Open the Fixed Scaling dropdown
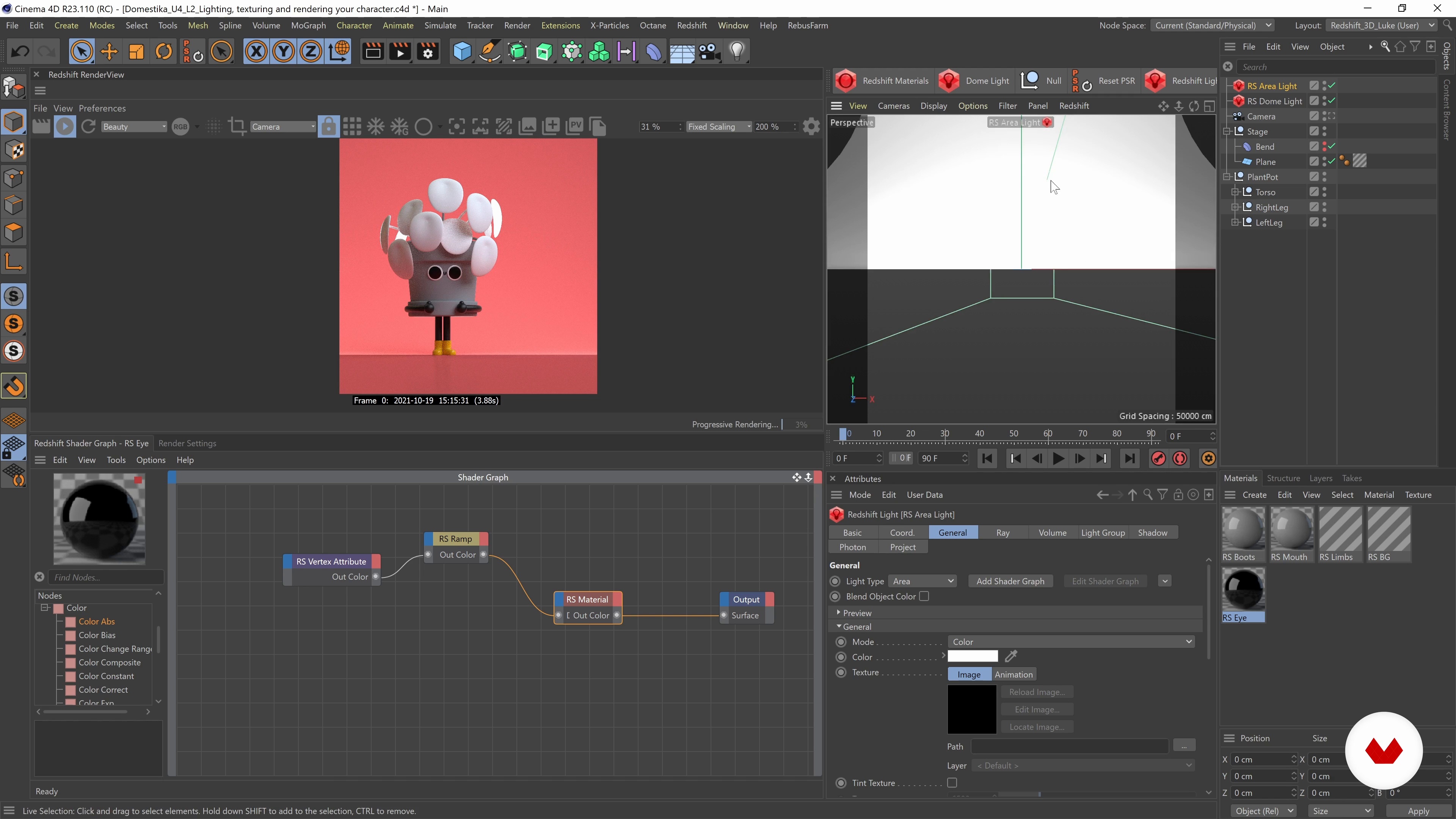This screenshot has height=819, width=1456. 719,127
